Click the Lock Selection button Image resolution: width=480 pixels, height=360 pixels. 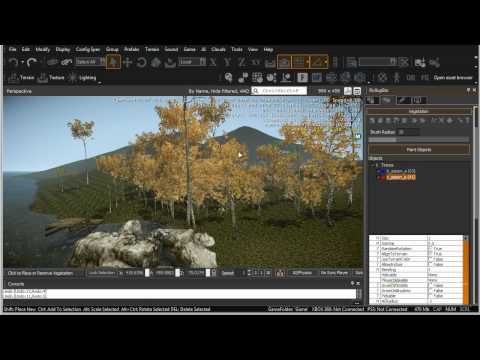[x=102, y=273]
